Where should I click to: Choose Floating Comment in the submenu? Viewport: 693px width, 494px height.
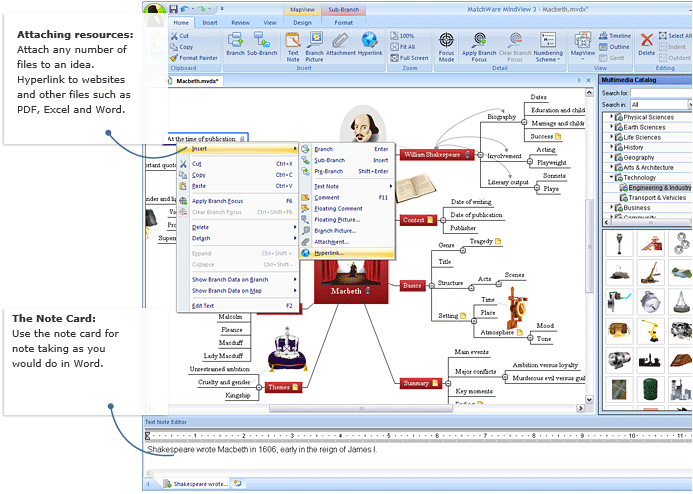(x=347, y=209)
